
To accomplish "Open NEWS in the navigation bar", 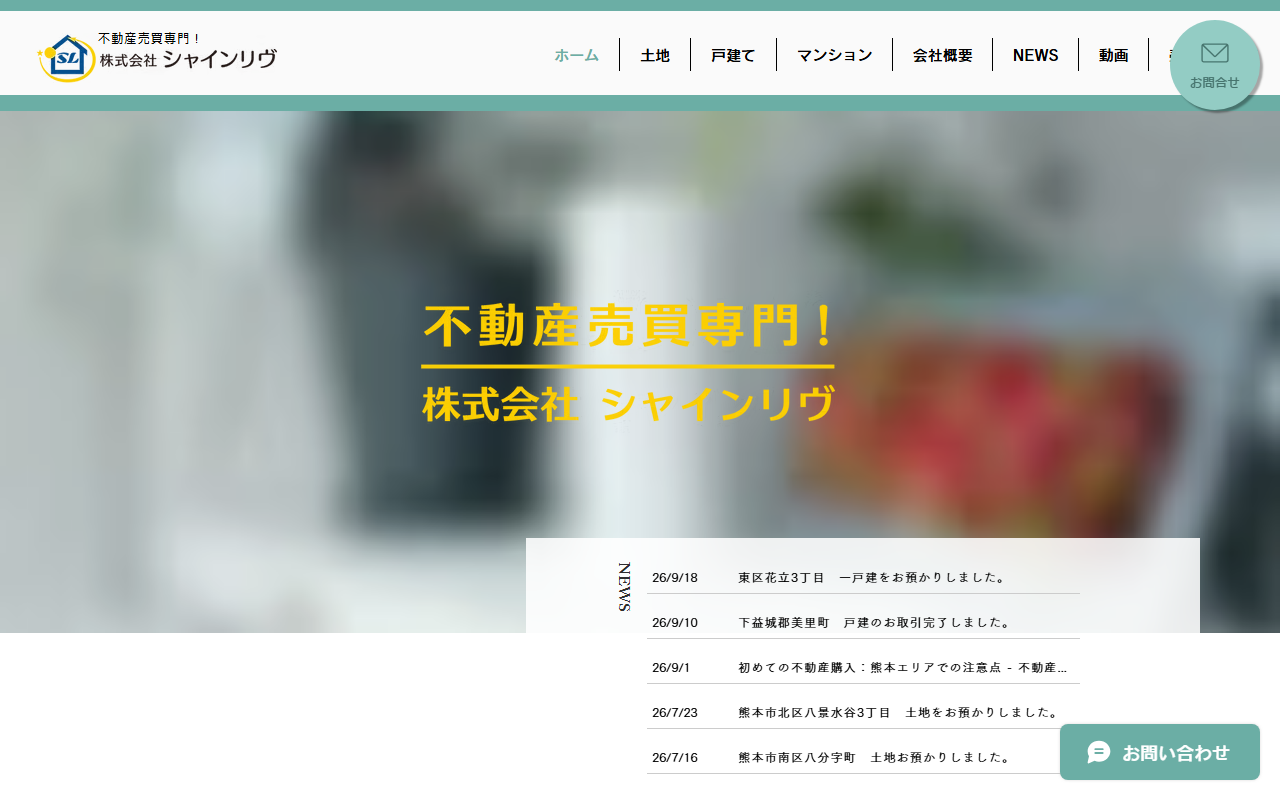I will [x=1035, y=55].
